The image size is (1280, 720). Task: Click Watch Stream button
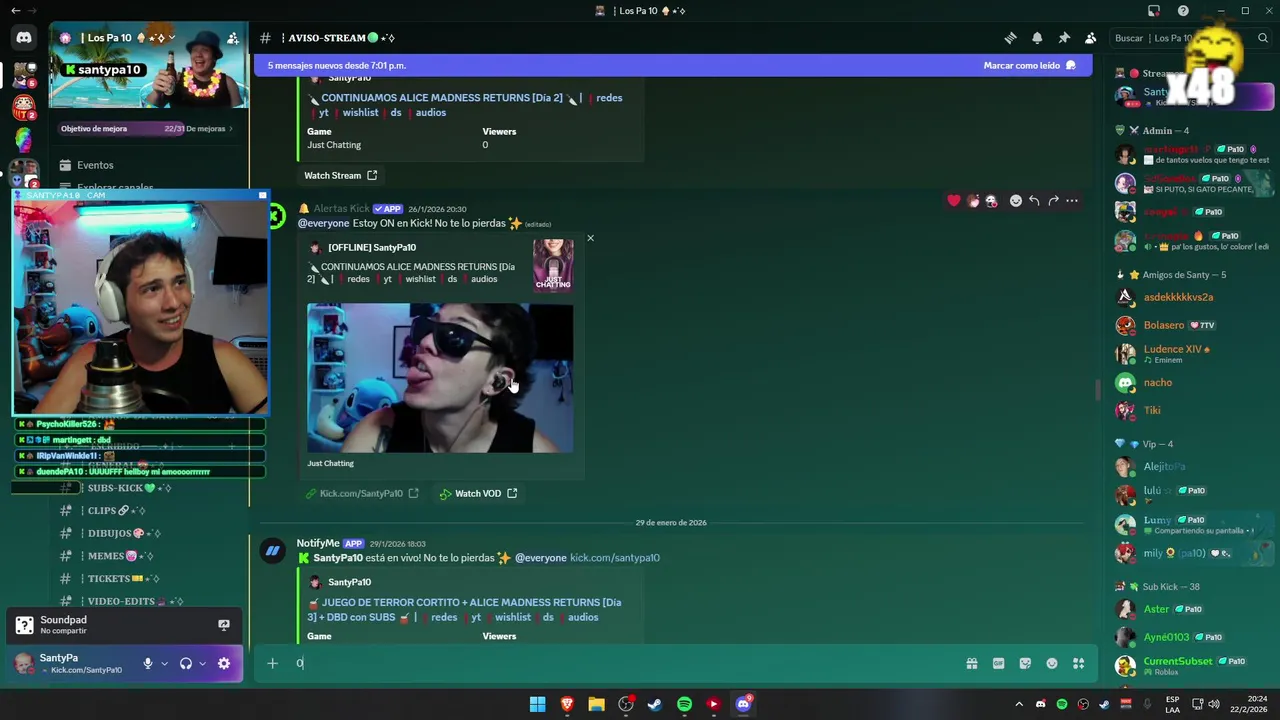pyautogui.click(x=340, y=175)
